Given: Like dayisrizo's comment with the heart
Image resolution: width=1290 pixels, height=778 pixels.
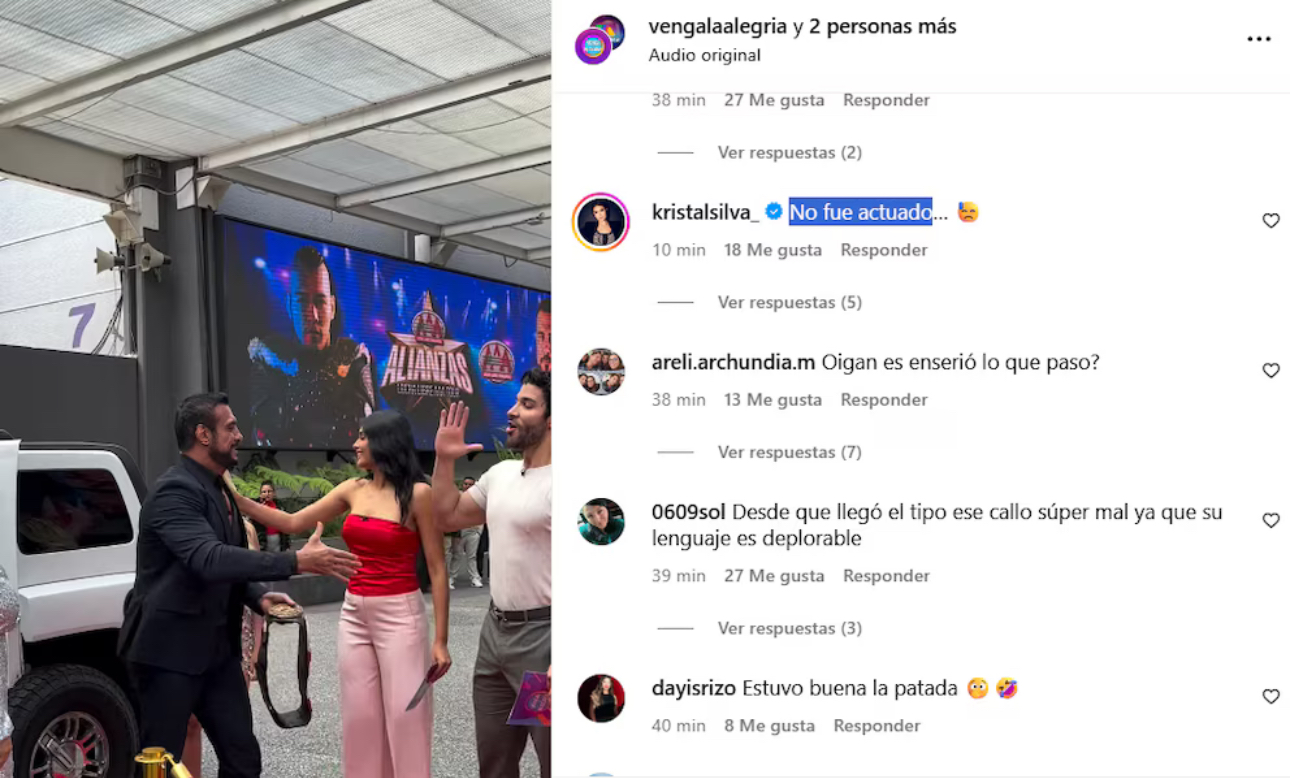Looking at the screenshot, I should pos(1271,697).
